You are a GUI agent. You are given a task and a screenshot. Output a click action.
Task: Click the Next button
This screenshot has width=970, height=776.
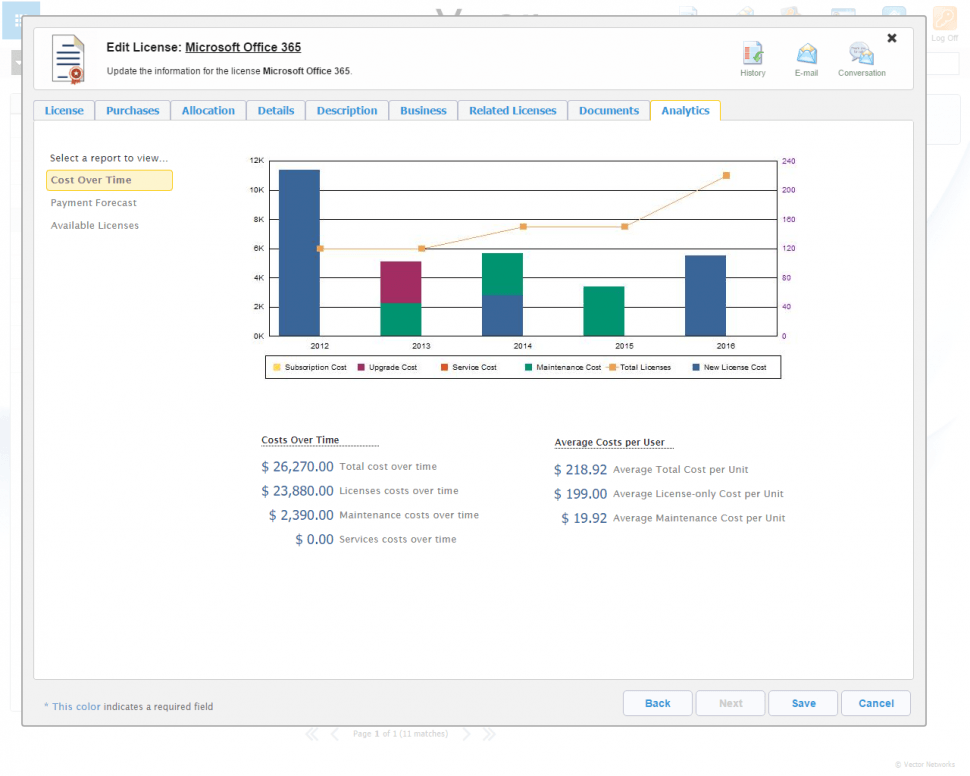tap(731, 704)
